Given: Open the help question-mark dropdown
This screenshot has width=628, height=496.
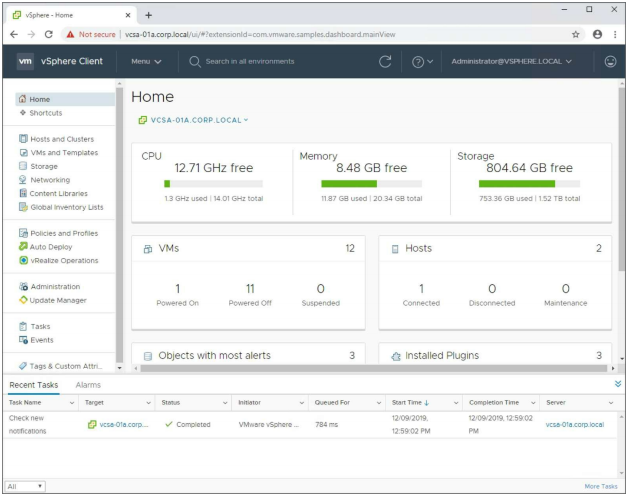Looking at the screenshot, I should tap(422, 62).
